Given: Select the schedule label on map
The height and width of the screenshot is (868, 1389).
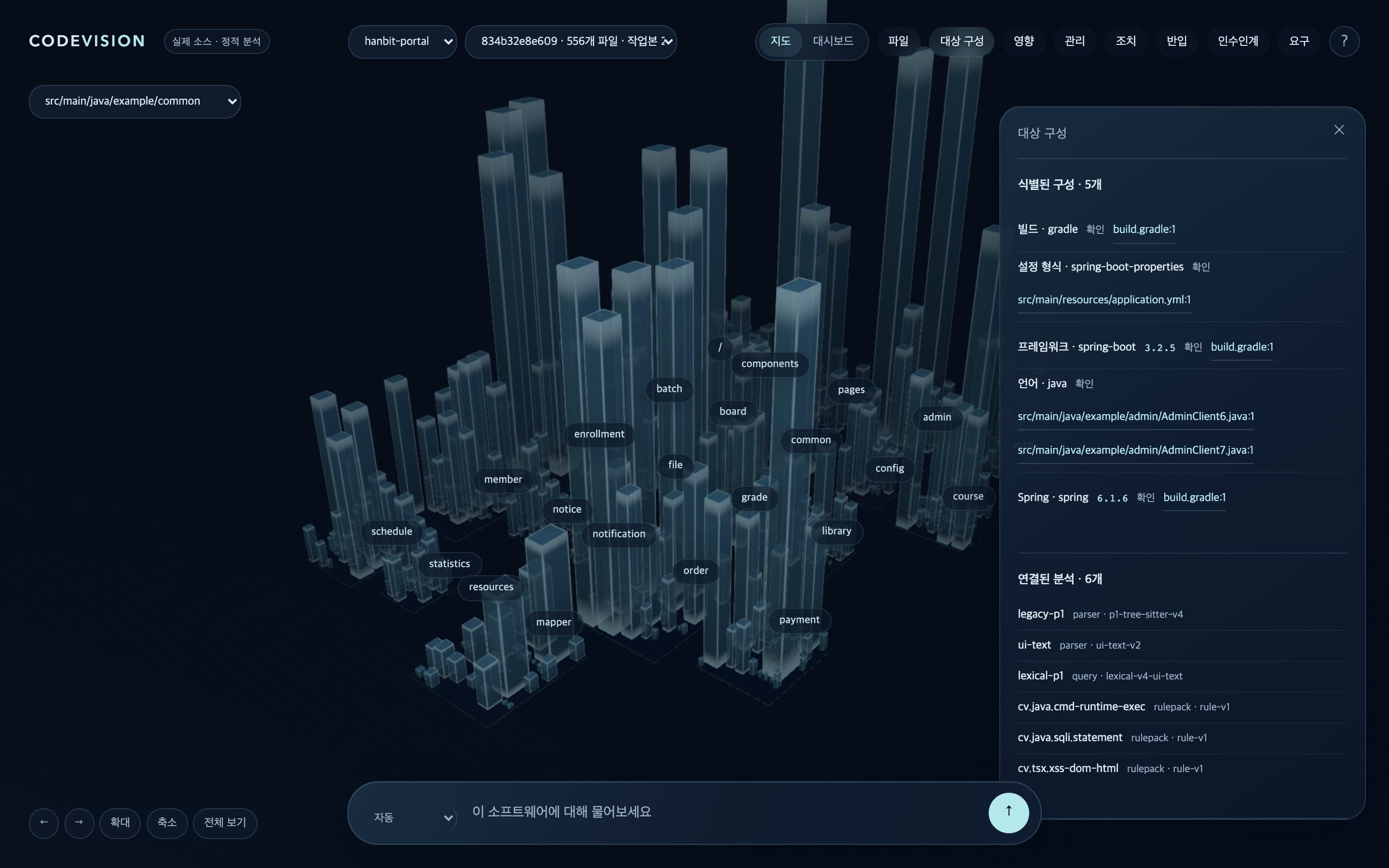Looking at the screenshot, I should [x=392, y=531].
